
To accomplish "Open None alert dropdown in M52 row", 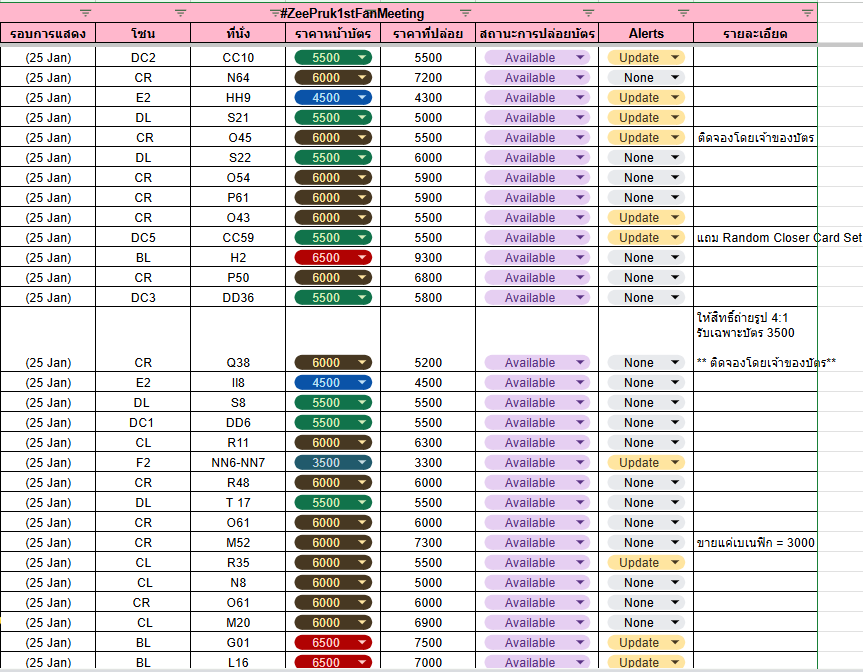I will pos(646,543).
